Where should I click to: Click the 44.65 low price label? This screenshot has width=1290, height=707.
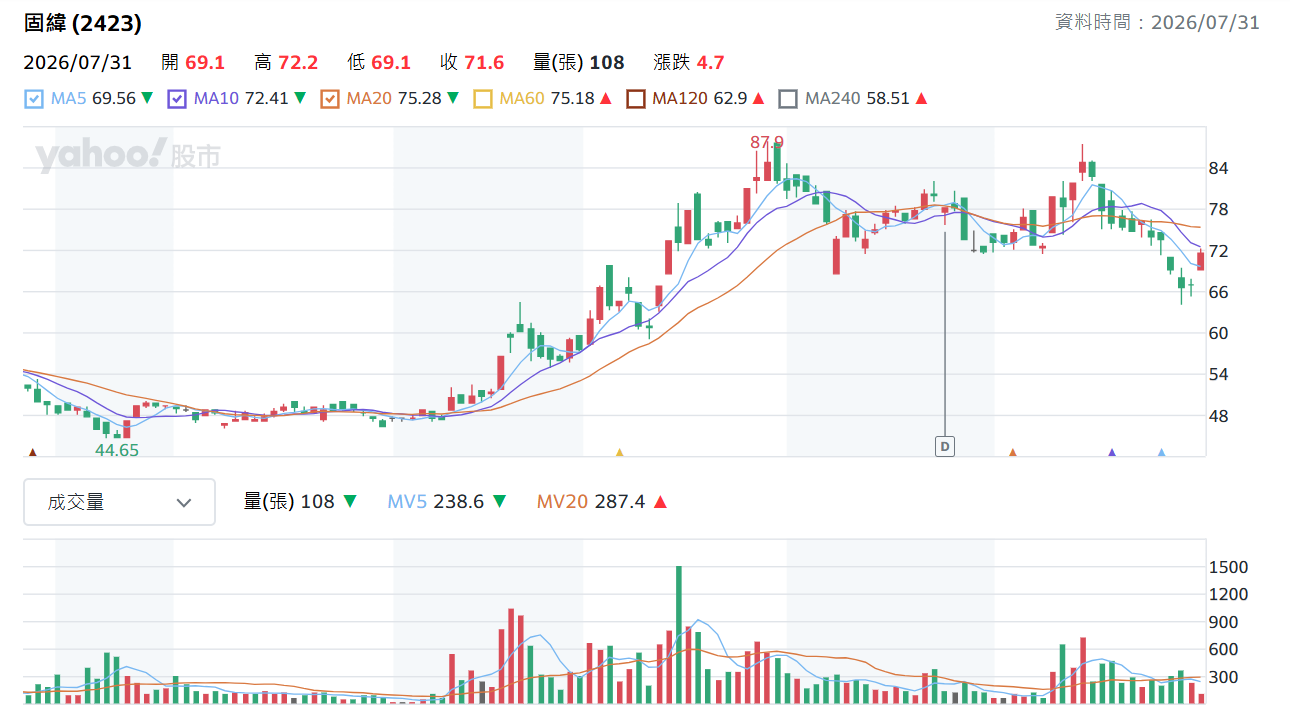tap(117, 450)
